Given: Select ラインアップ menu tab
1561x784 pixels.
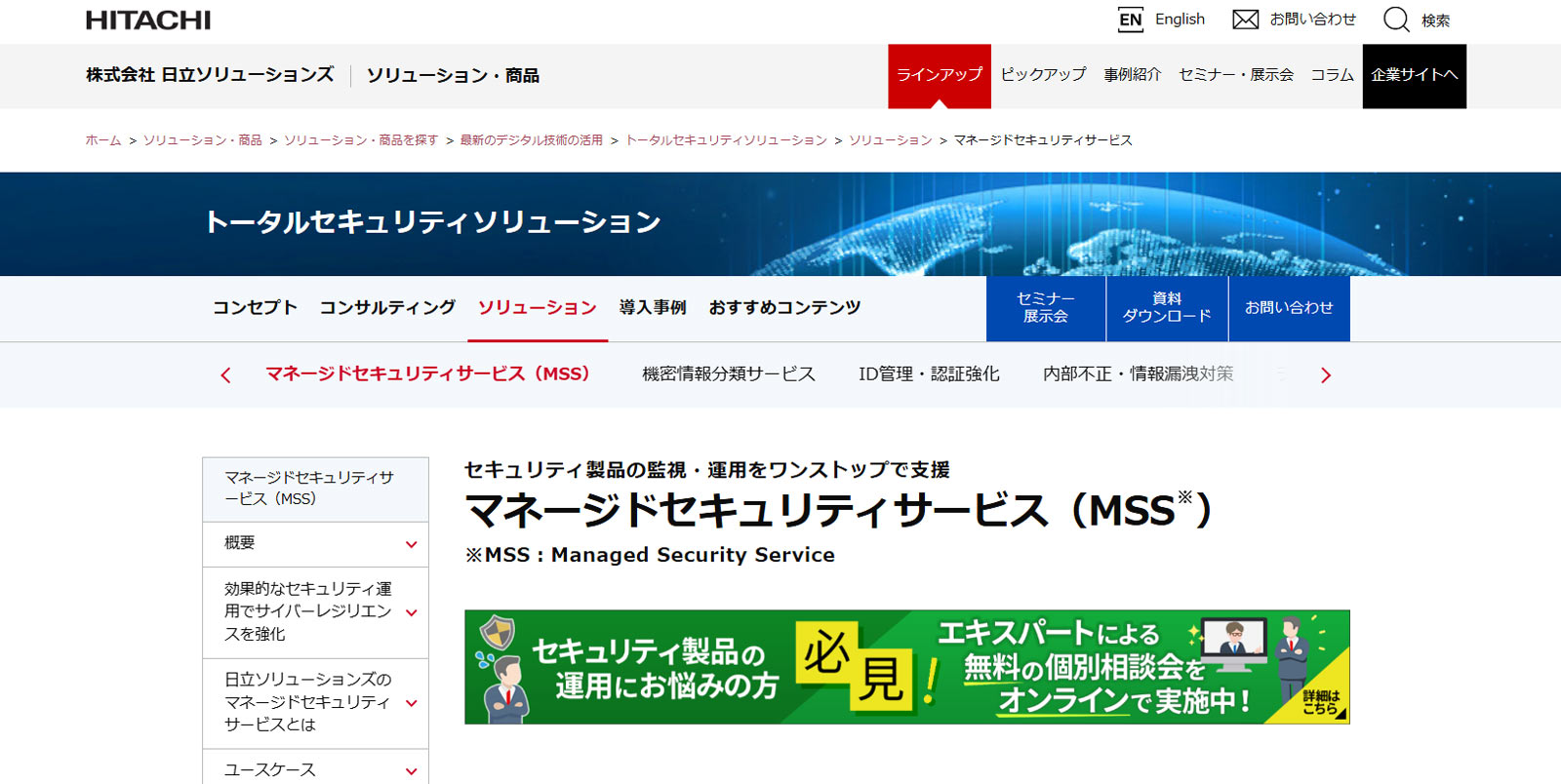Looking at the screenshot, I should 940,76.
